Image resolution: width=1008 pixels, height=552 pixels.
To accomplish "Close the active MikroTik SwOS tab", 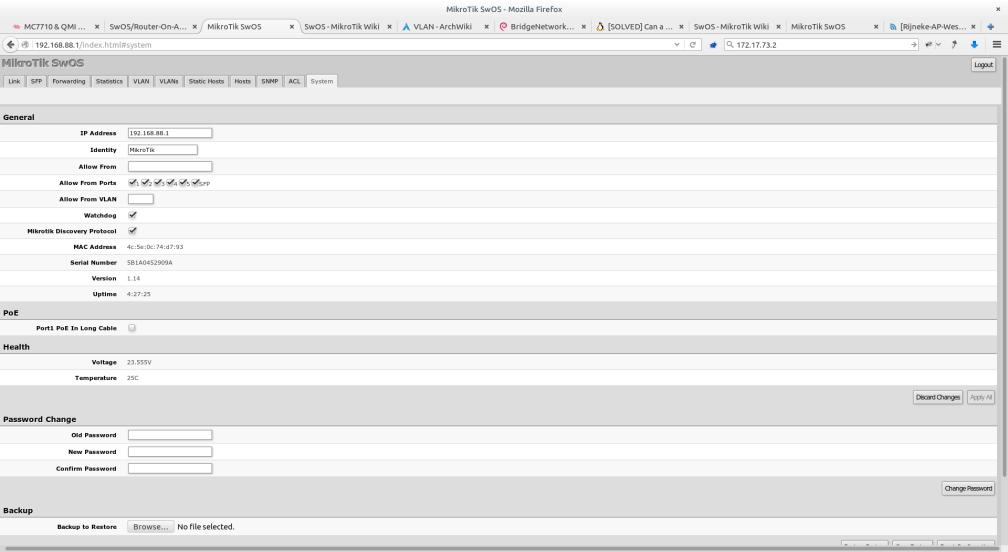I will (x=291, y=26).
